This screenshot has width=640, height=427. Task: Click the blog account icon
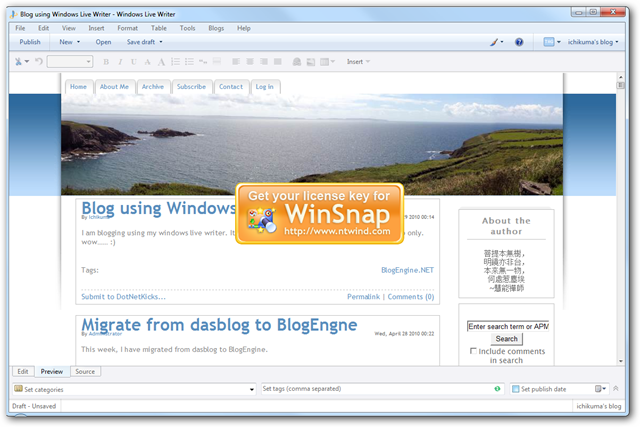[549, 42]
